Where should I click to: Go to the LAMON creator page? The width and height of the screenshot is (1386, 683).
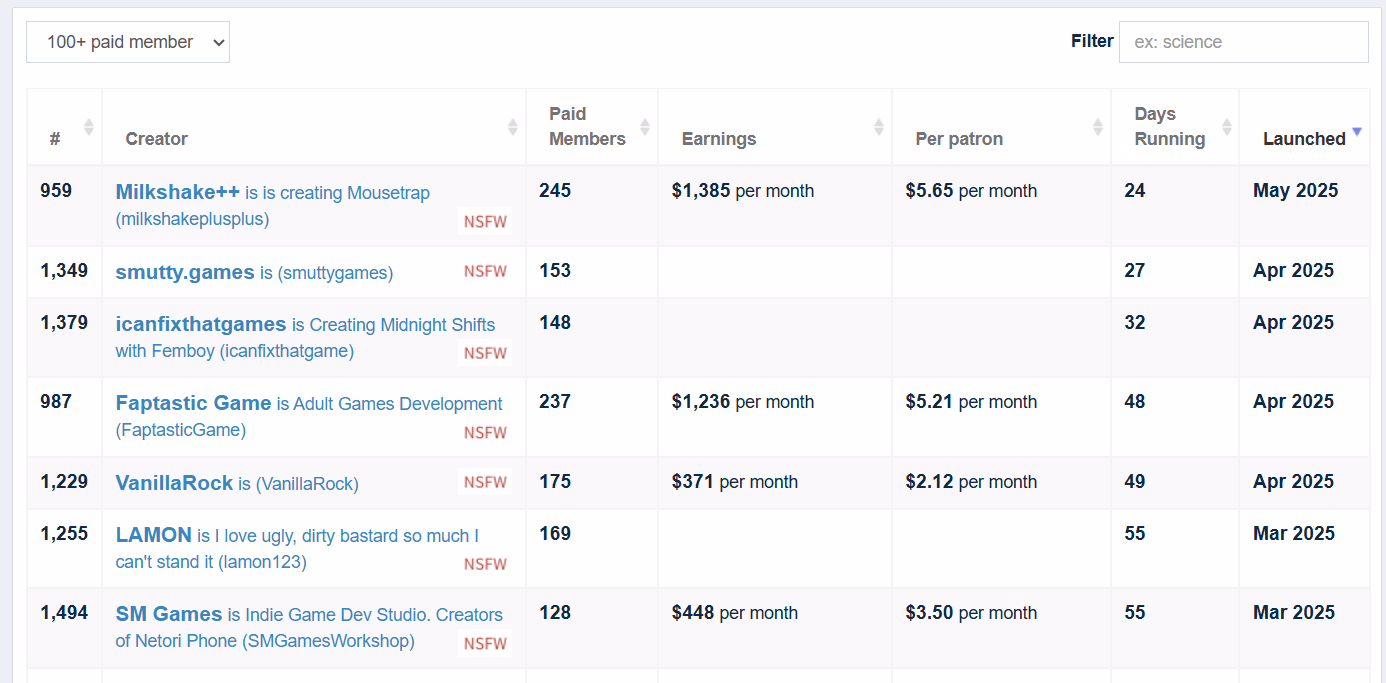click(x=153, y=535)
